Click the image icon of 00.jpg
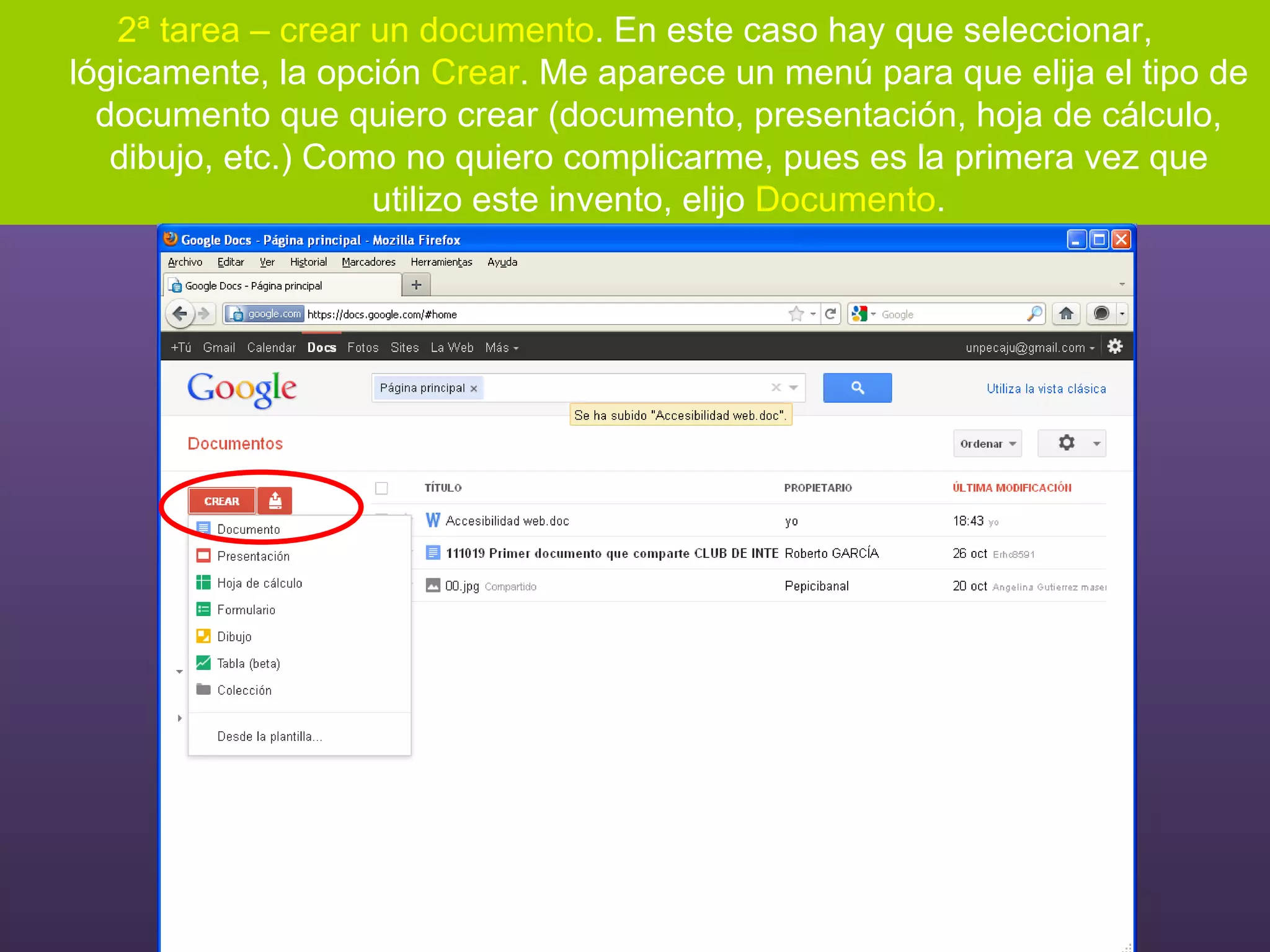Screen dimensions: 1270x952 point(433,585)
